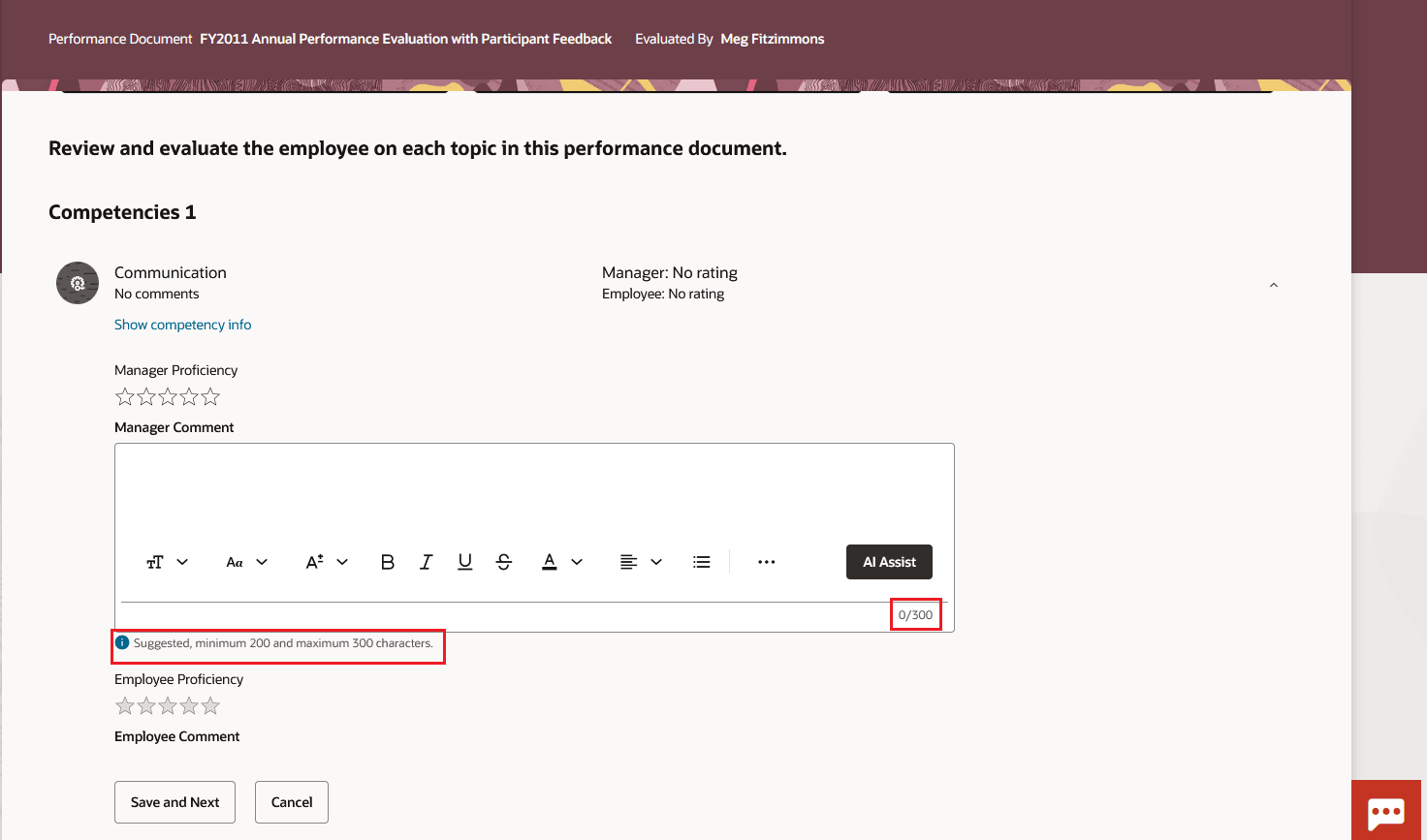Viewport: 1427px width, 840px height.
Task: Select the first star under Employee Proficiency
Action: (125, 705)
